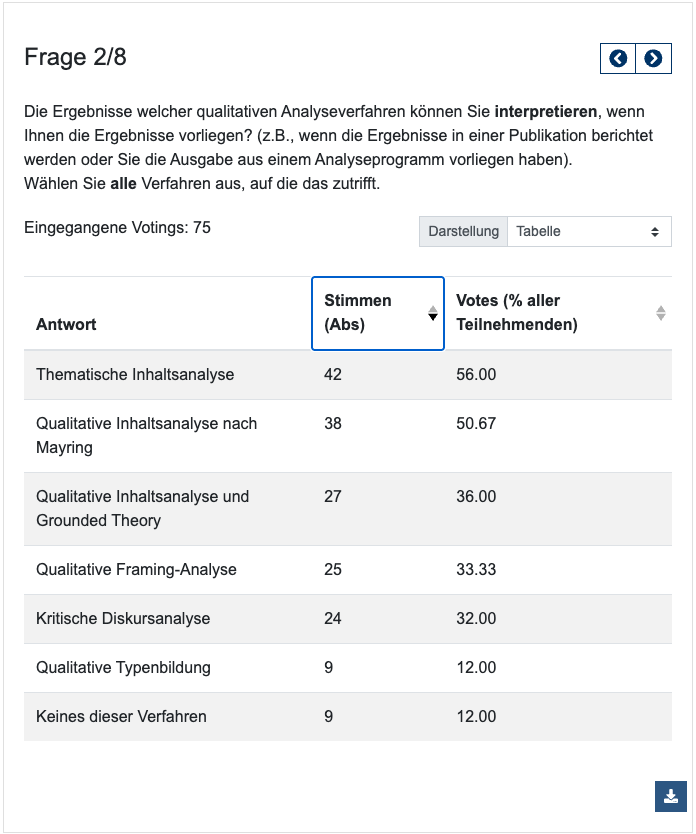Viewport: 696px width, 834px height.
Task: Click sort arrows in Votes (%) column
Action: (660, 313)
